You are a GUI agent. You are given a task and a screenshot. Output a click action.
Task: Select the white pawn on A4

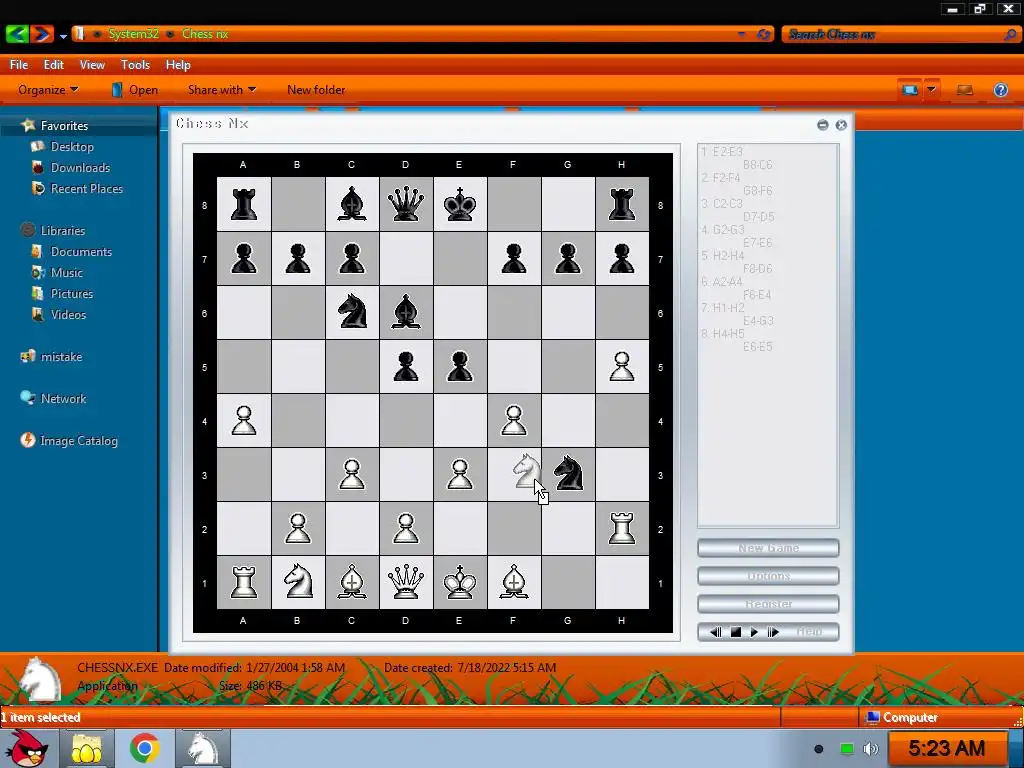pos(244,421)
